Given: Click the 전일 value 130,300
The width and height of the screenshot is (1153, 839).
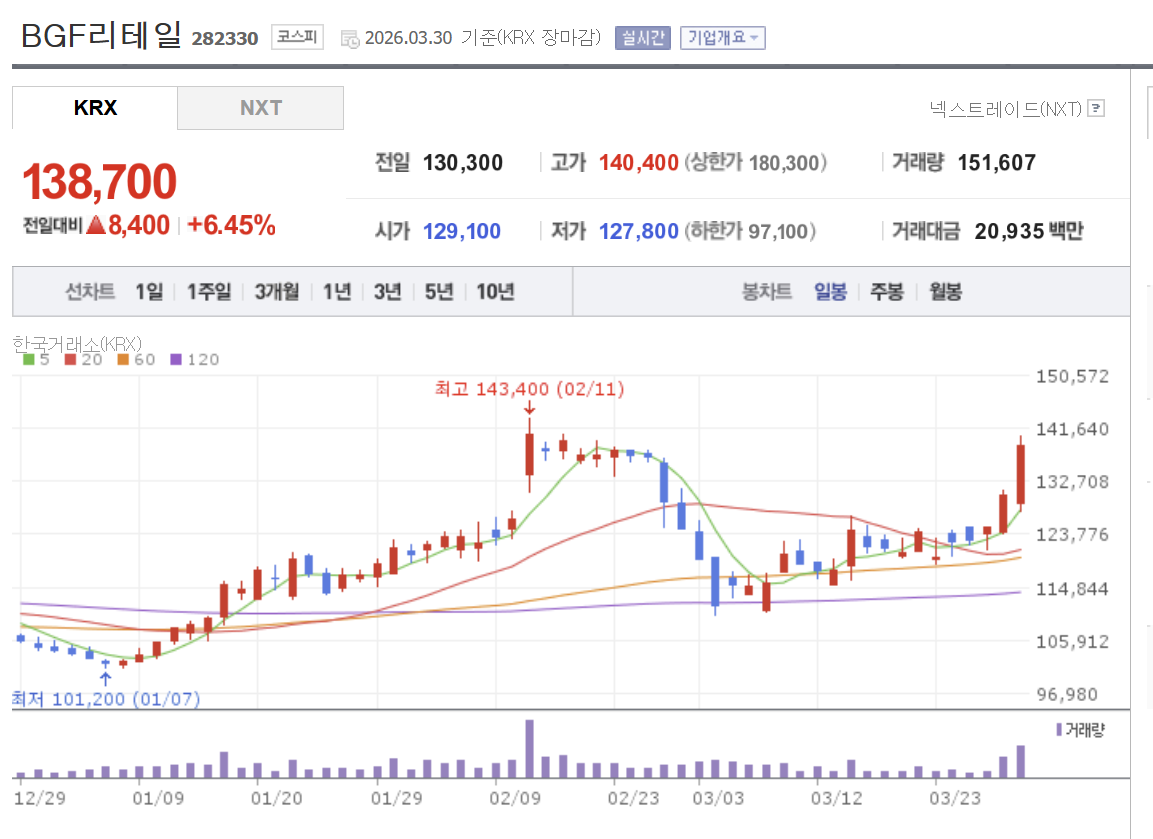Looking at the screenshot, I should pyautogui.click(x=463, y=163).
